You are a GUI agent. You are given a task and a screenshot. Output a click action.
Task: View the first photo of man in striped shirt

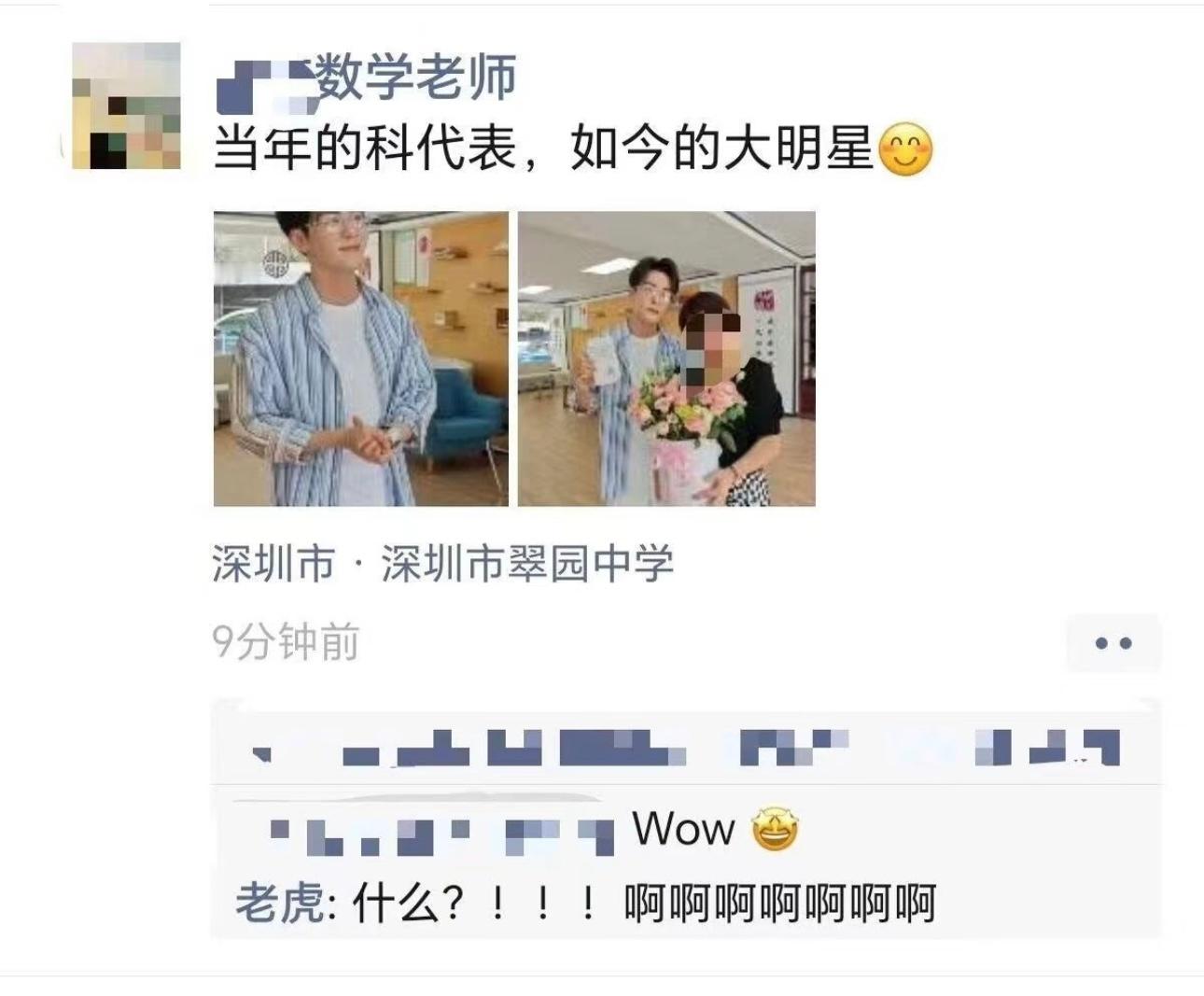[361, 358]
